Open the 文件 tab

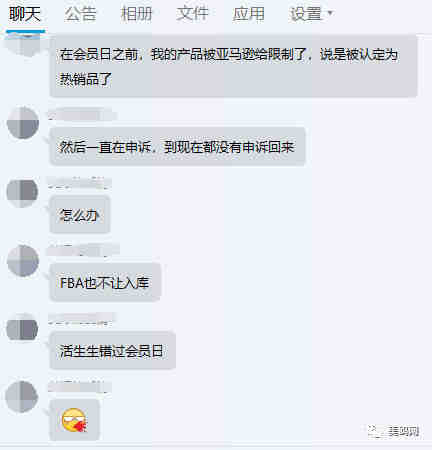(192, 15)
